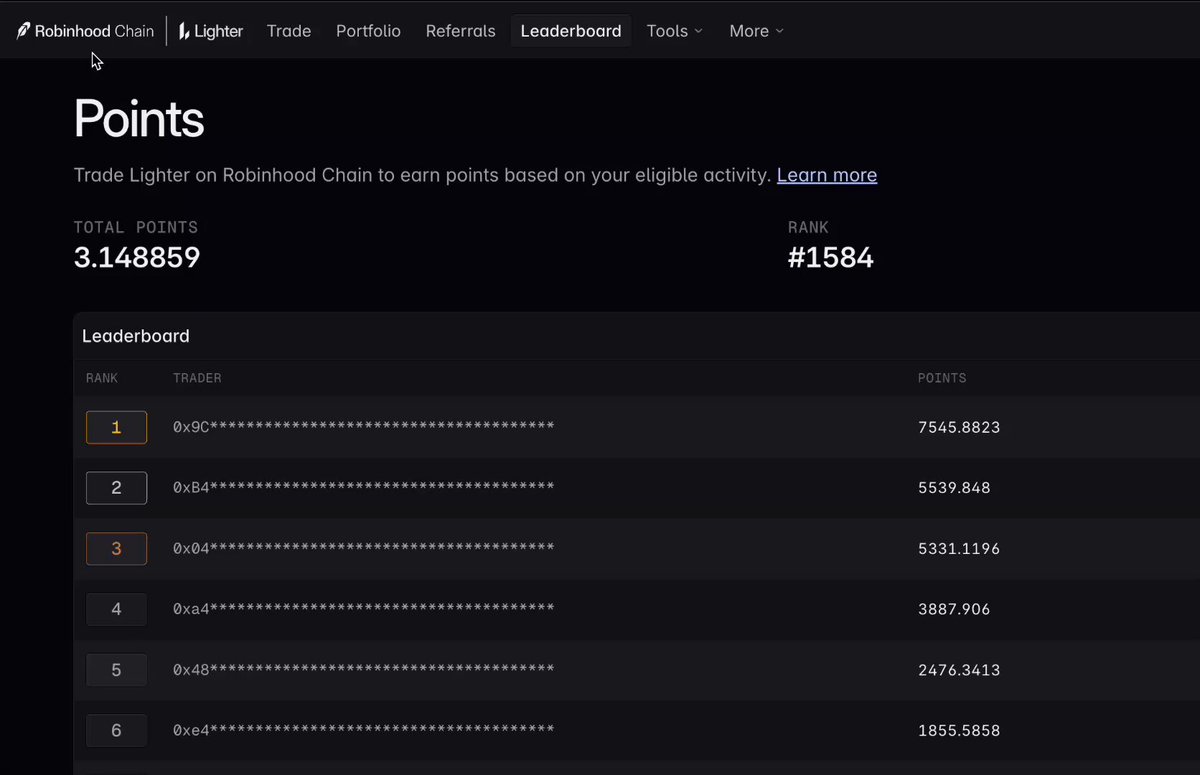Click the rank 6 badge

click(116, 730)
